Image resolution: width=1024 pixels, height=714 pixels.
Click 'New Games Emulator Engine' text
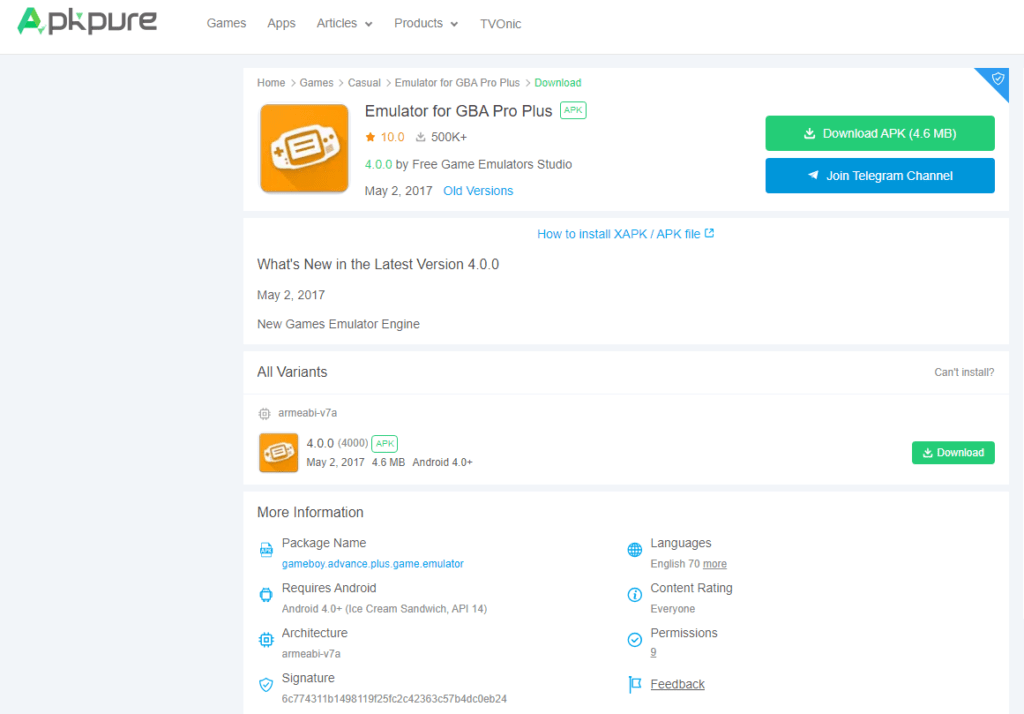[x=338, y=324]
